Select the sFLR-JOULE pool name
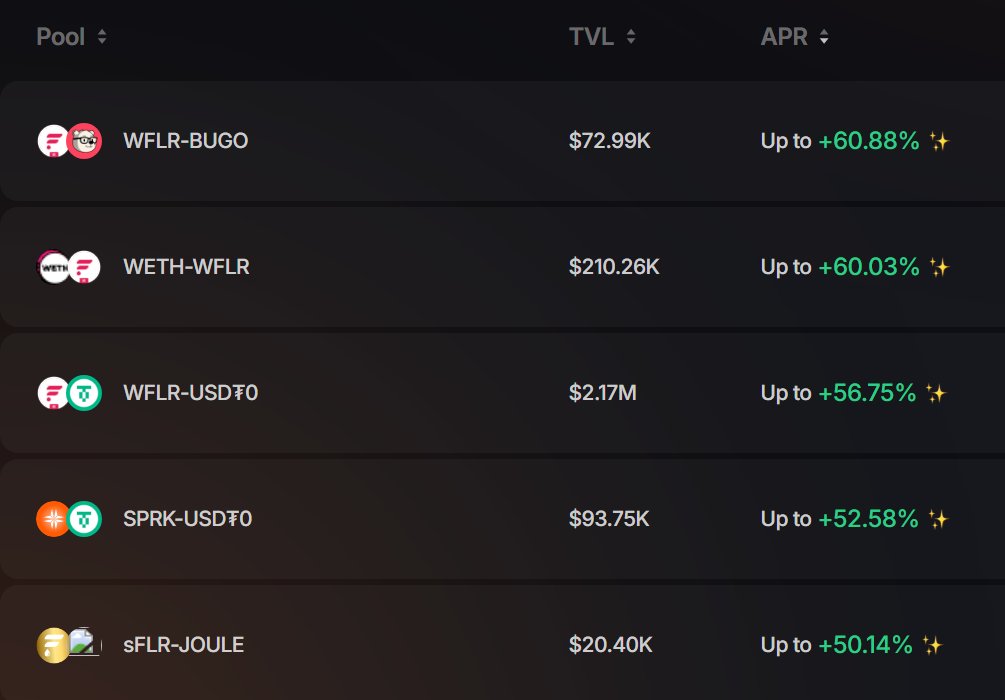 click(x=183, y=645)
